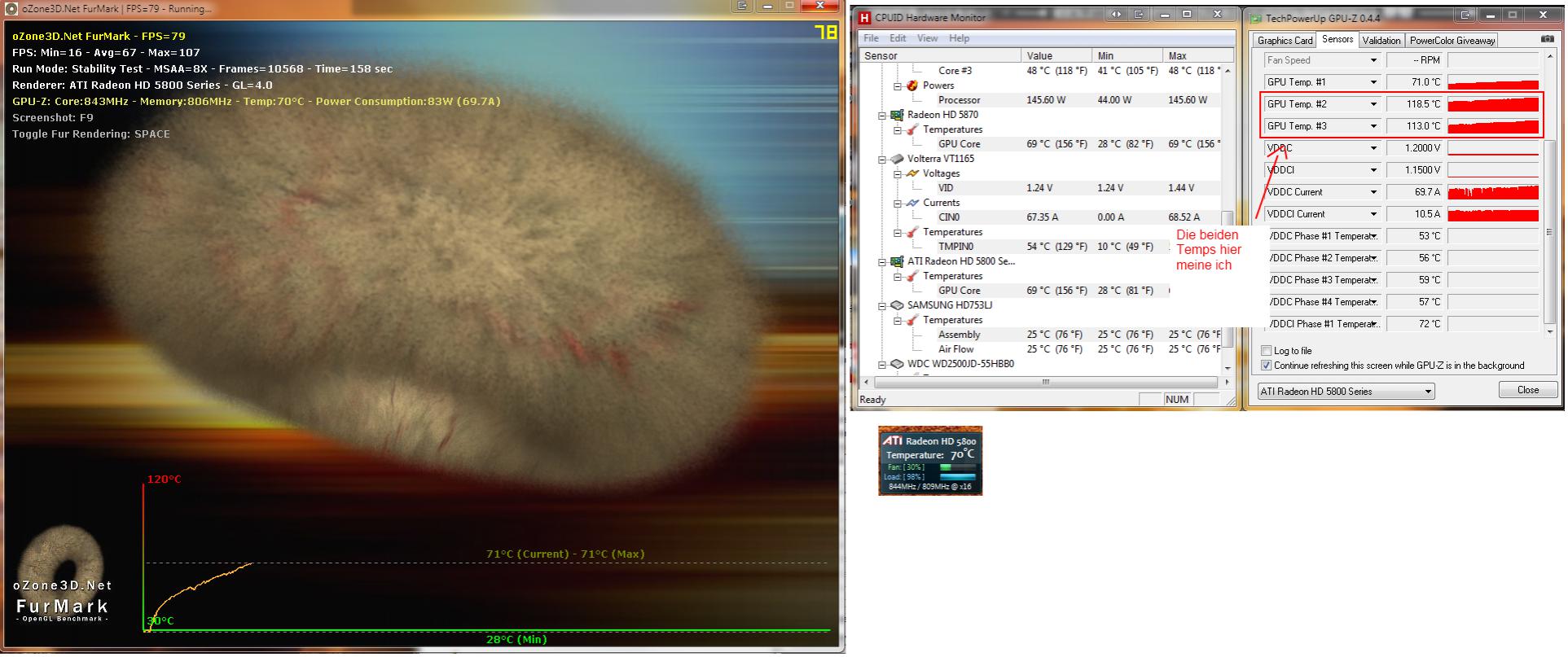Click the Close button in GPU-Z
Viewport: 1568px width, 657px height.
pos(1527,390)
